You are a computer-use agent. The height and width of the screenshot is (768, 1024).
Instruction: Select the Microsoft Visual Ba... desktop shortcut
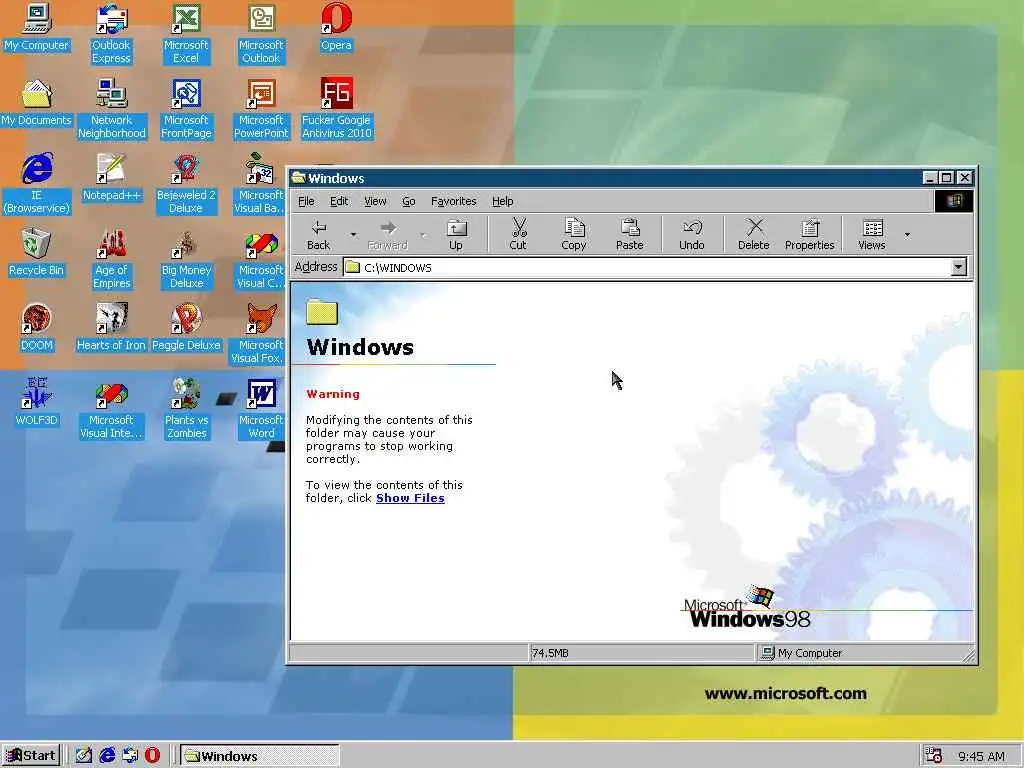pos(259,184)
